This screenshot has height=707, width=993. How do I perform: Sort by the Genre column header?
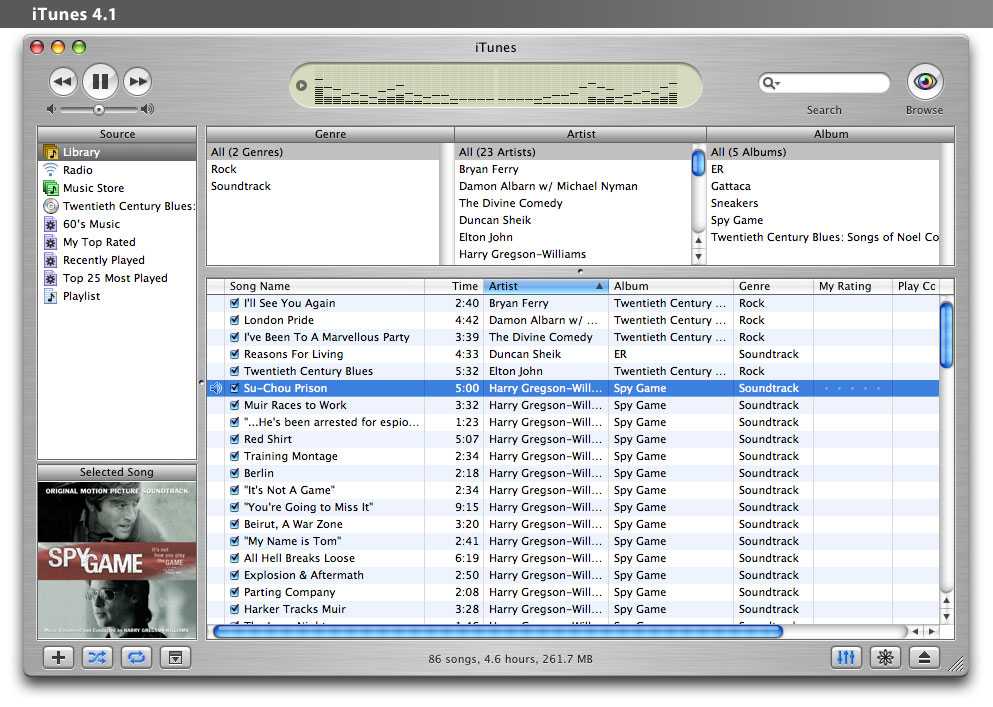(773, 286)
